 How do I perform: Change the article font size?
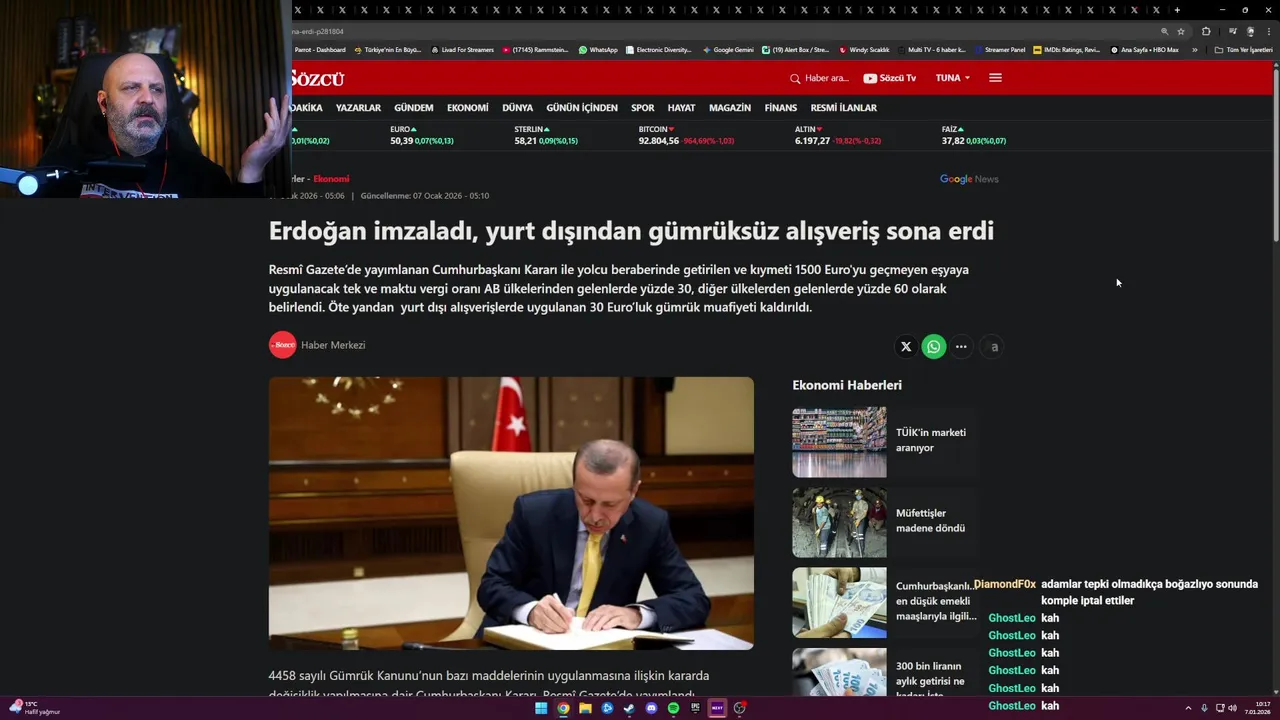click(x=993, y=347)
